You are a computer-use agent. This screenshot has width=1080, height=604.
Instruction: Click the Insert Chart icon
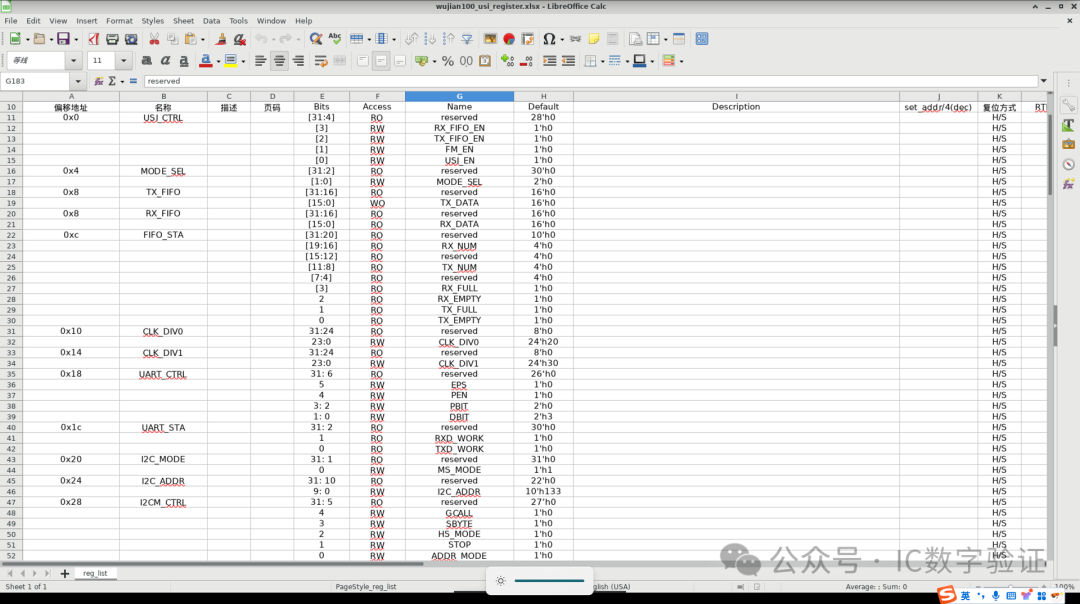[x=509, y=39]
